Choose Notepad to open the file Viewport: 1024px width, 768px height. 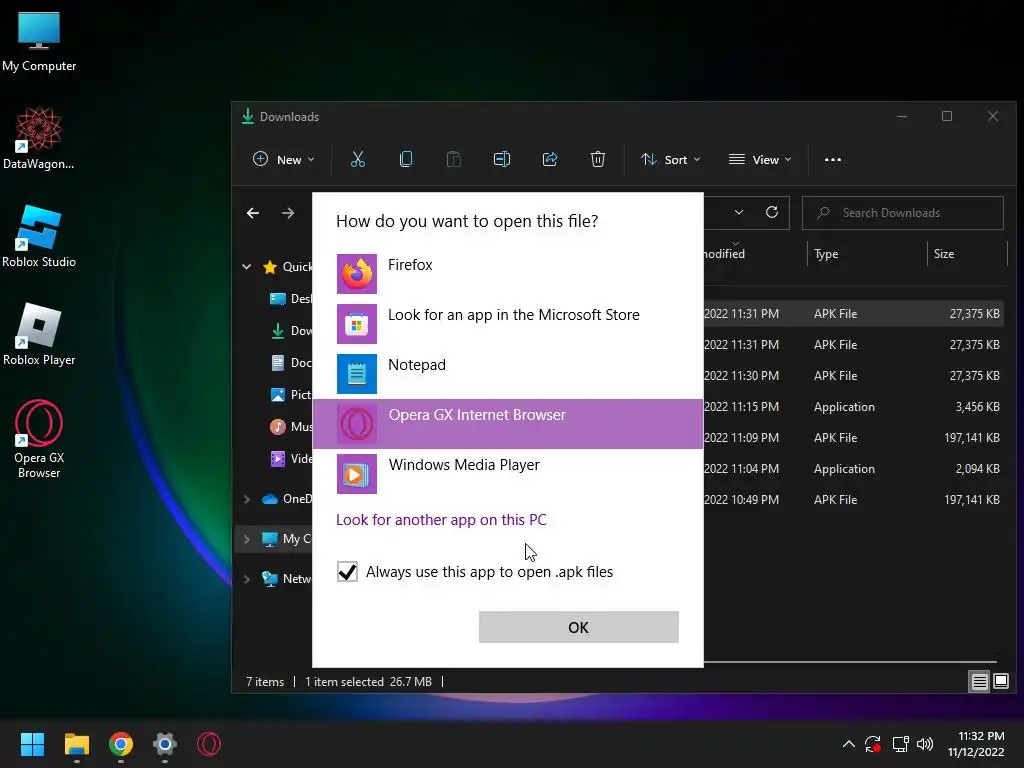pos(508,374)
